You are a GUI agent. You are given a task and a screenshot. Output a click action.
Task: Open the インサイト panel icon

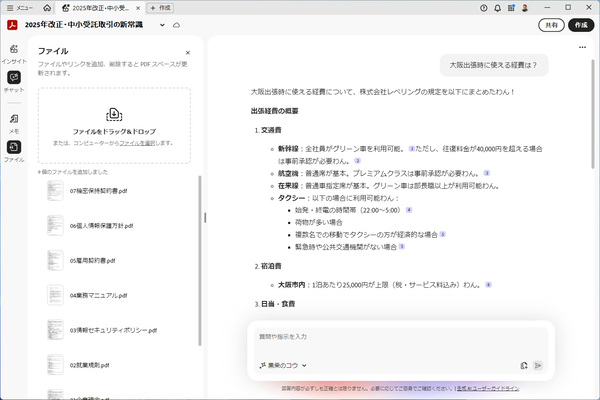13,50
